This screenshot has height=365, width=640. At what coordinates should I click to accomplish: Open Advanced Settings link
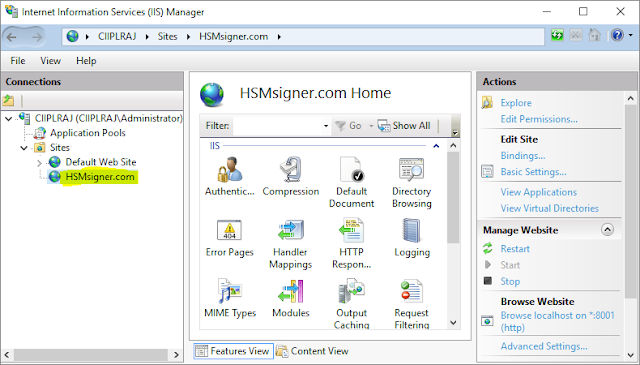pyautogui.click(x=544, y=346)
